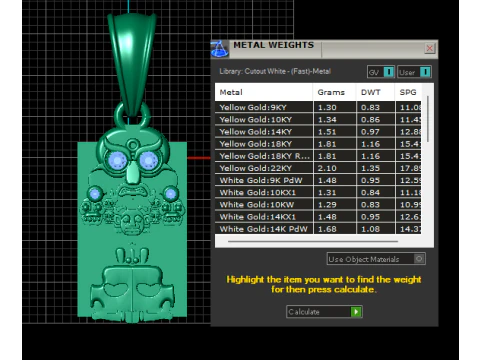
Task: Select the Yellow Gold:9KY row
Action: tap(318, 107)
